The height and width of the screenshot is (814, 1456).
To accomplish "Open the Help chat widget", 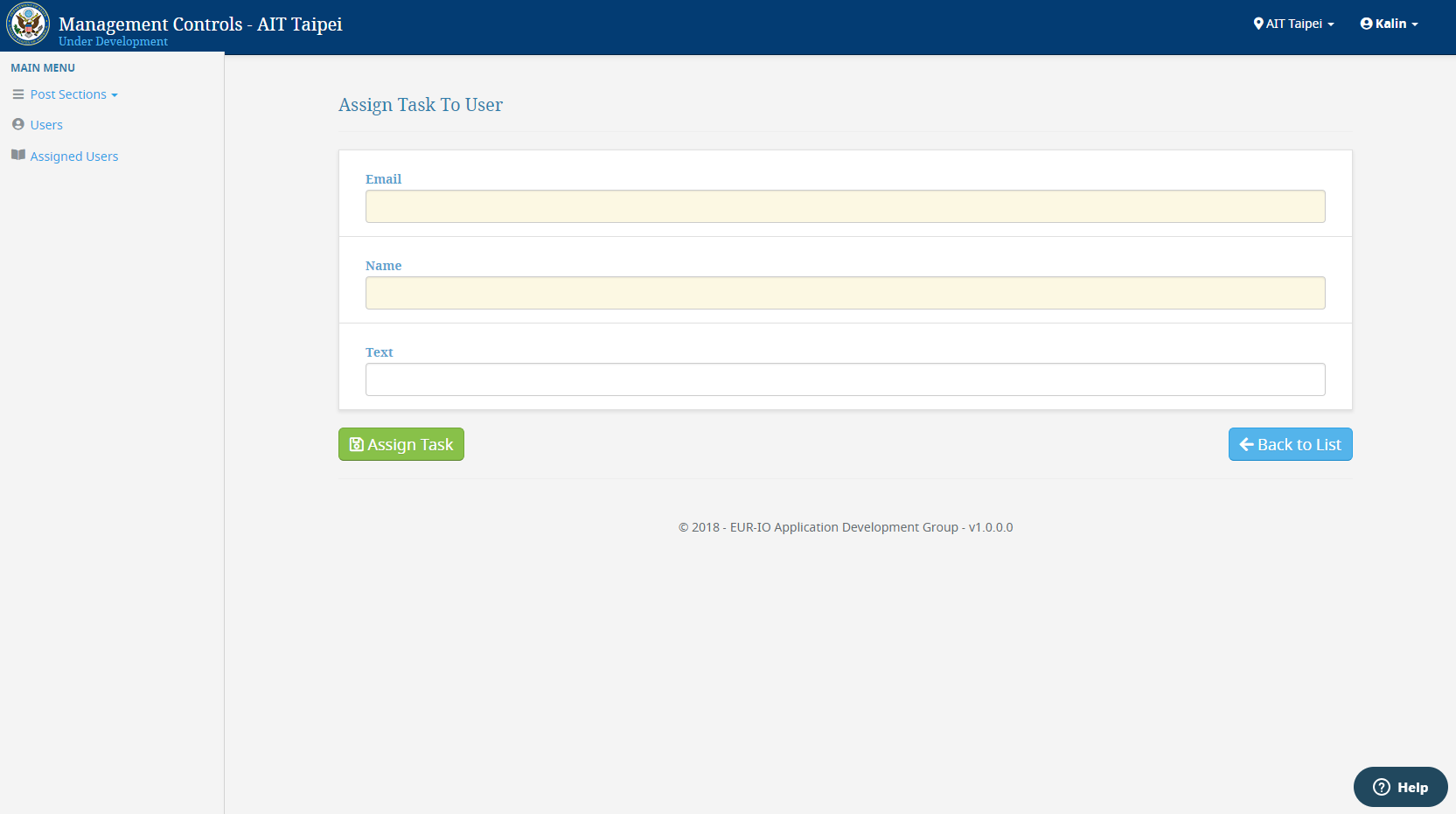I will (x=1401, y=787).
